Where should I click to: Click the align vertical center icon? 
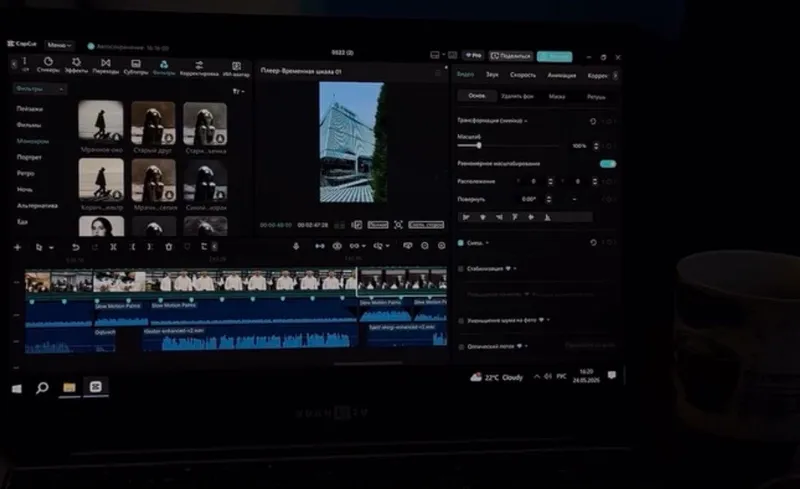point(531,217)
